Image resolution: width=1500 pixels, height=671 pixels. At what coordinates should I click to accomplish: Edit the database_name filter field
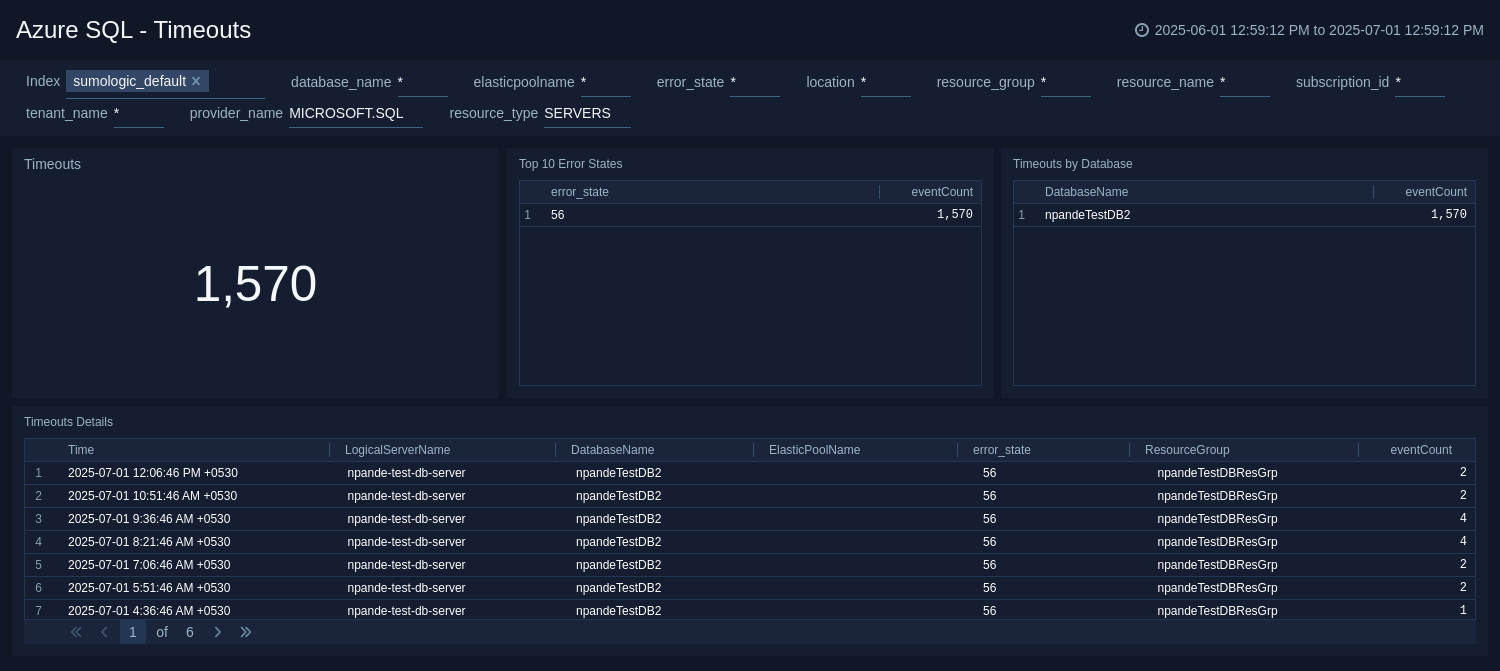422,82
